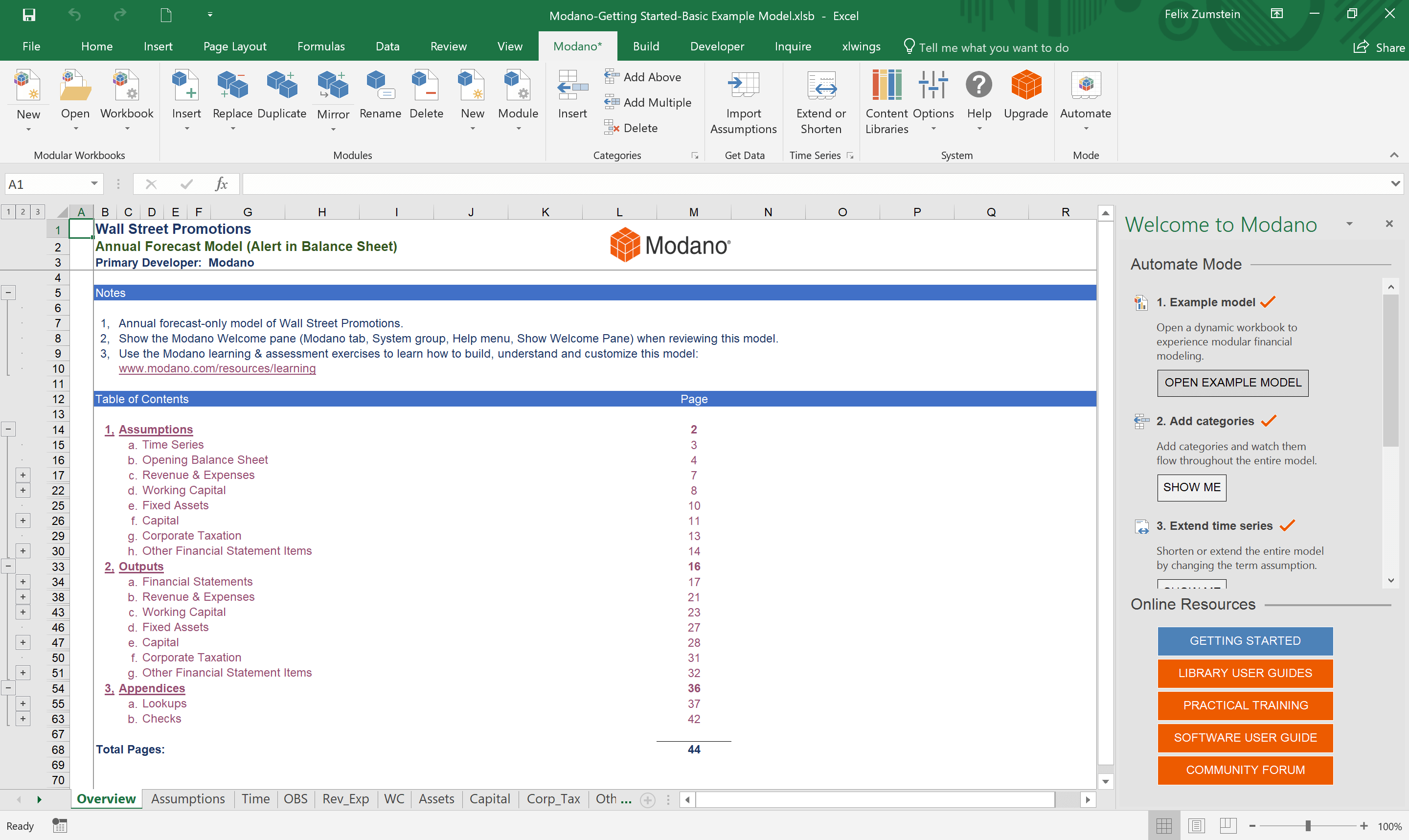Open the Name Box dropdown
Screen dimensions: 1409x840
94,183
